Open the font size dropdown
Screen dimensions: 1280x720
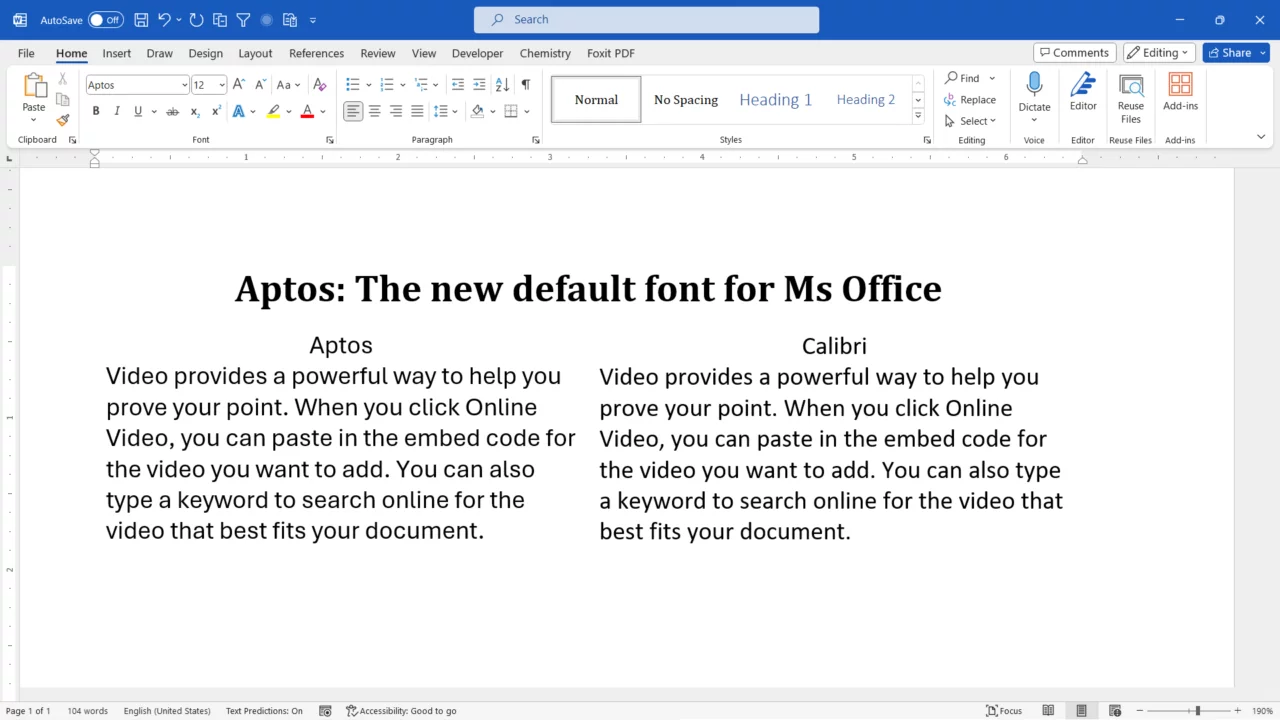pos(220,84)
